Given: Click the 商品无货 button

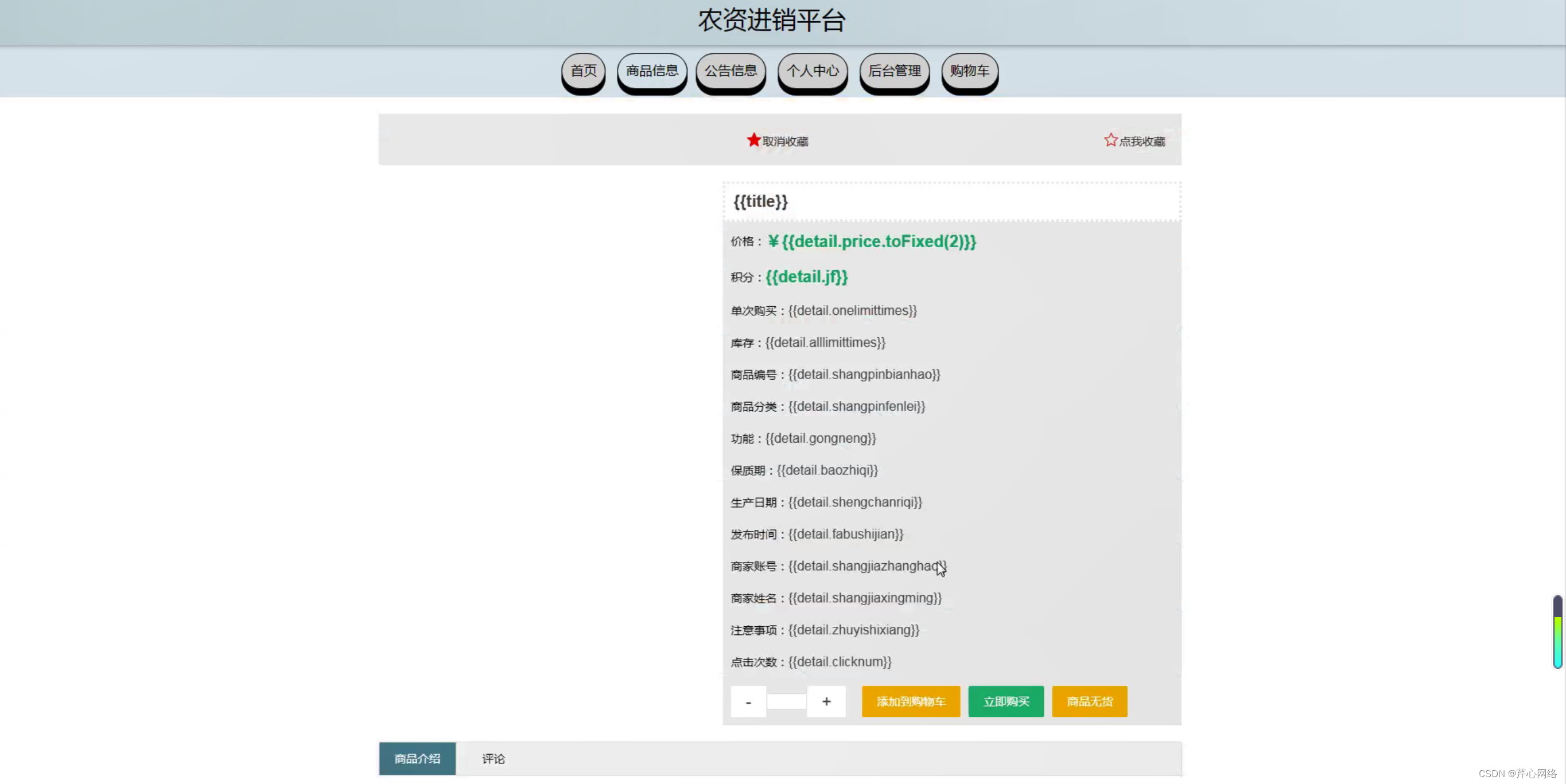Looking at the screenshot, I should coord(1089,701).
